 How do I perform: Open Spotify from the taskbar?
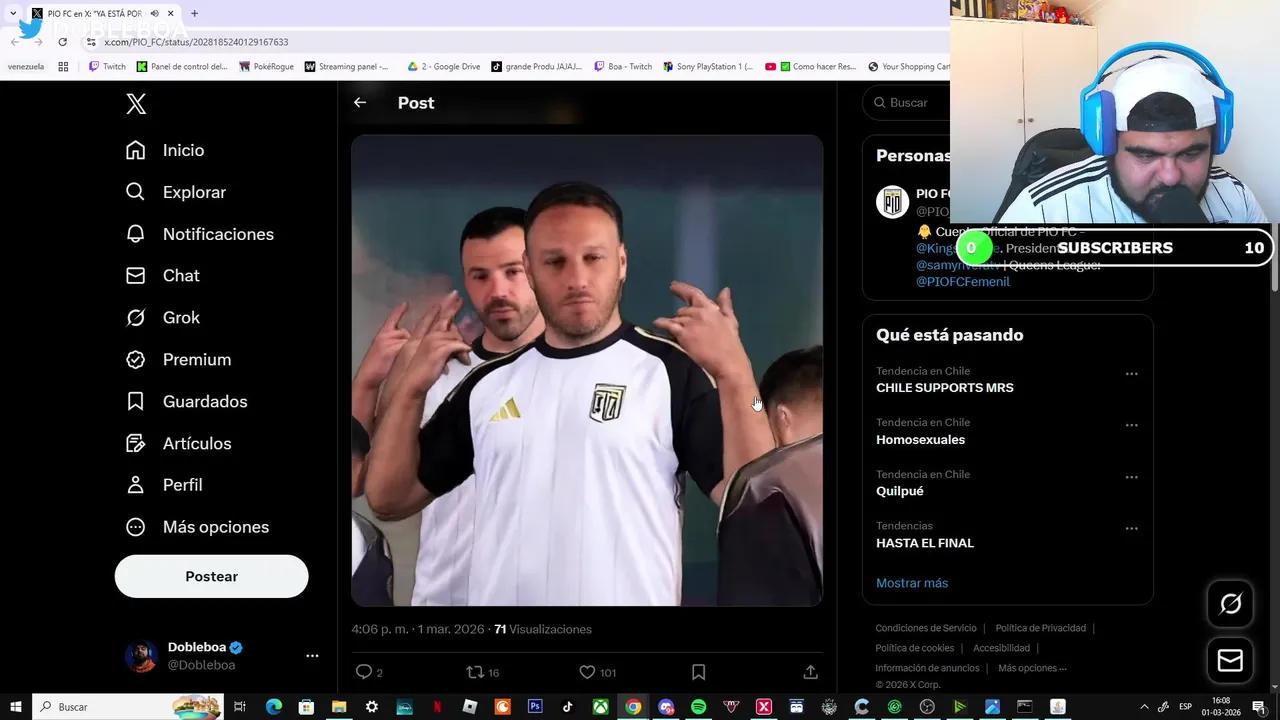[698, 707]
